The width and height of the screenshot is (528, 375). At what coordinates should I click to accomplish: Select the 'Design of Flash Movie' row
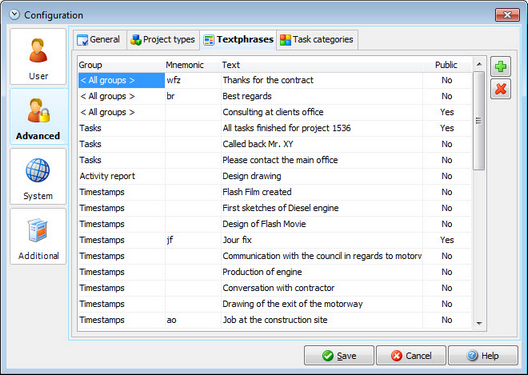[x=275, y=224]
